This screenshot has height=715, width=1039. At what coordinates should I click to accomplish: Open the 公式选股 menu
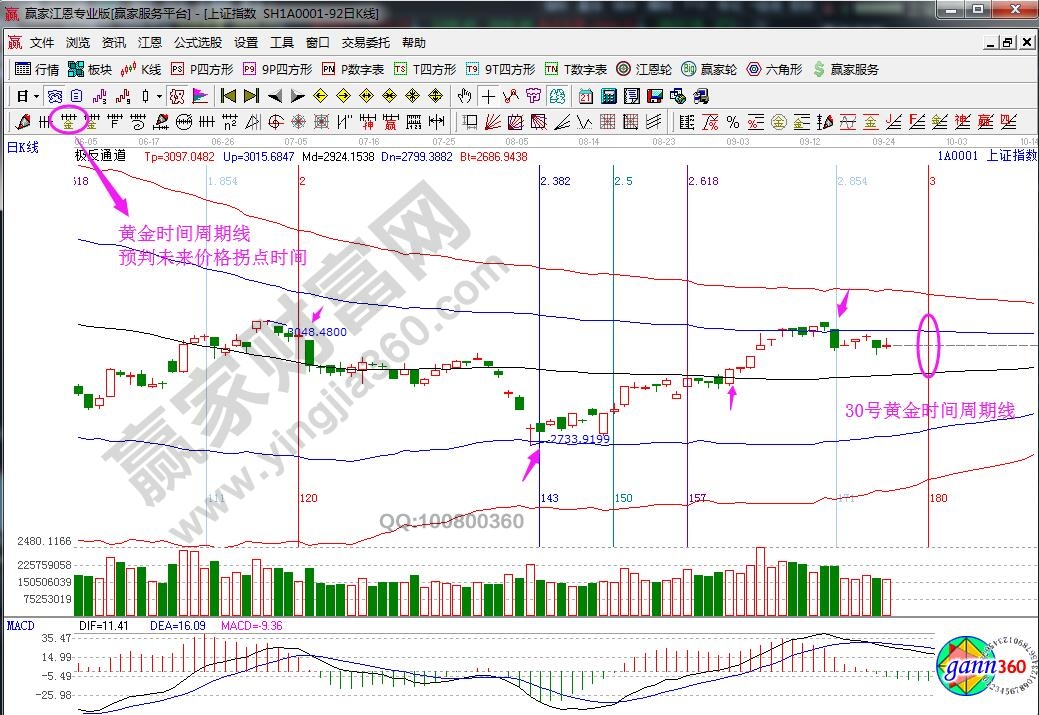point(197,43)
